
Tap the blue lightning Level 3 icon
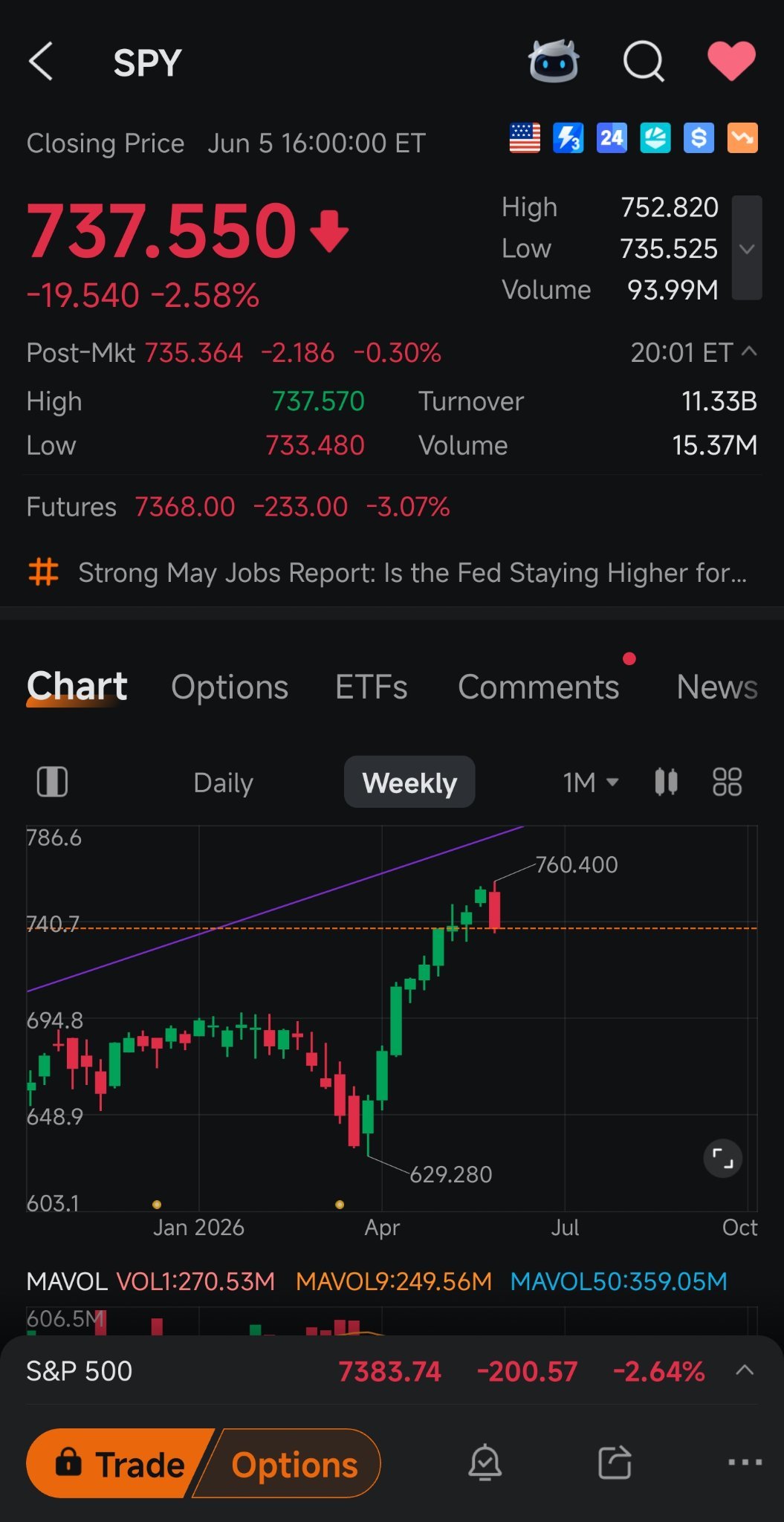568,138
